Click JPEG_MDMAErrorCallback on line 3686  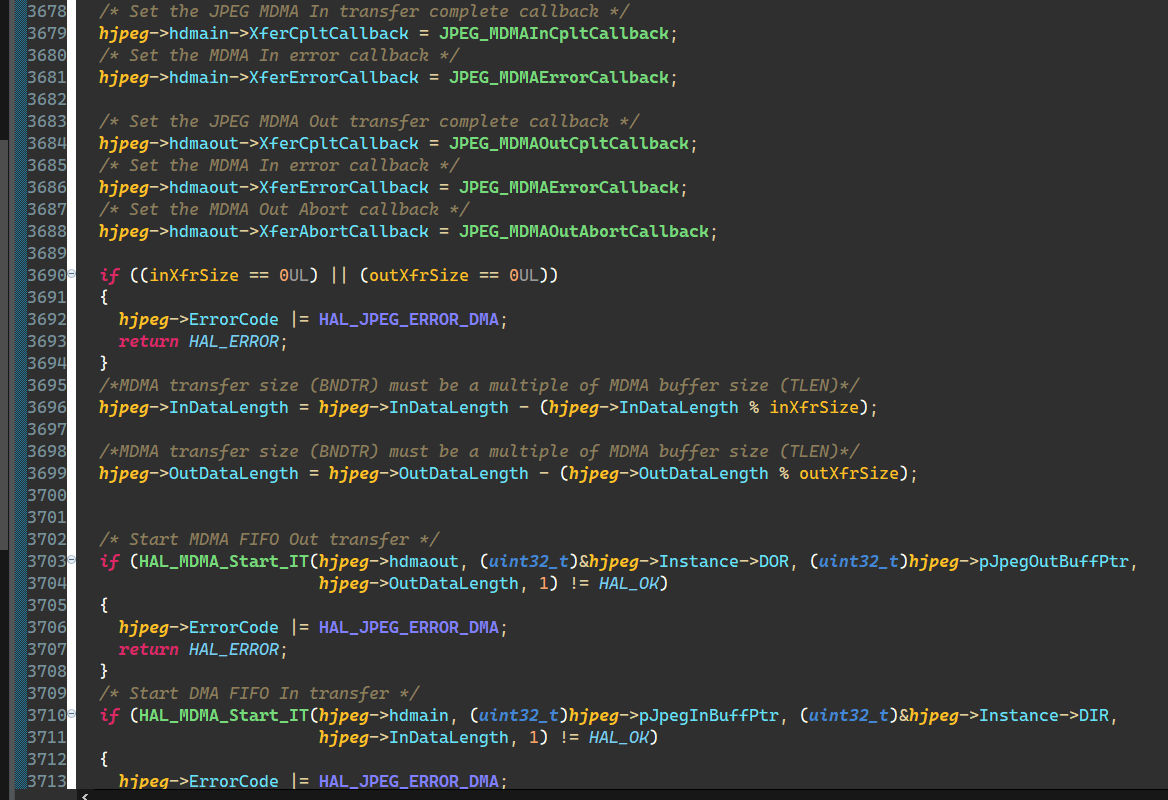tap(568, 188)
